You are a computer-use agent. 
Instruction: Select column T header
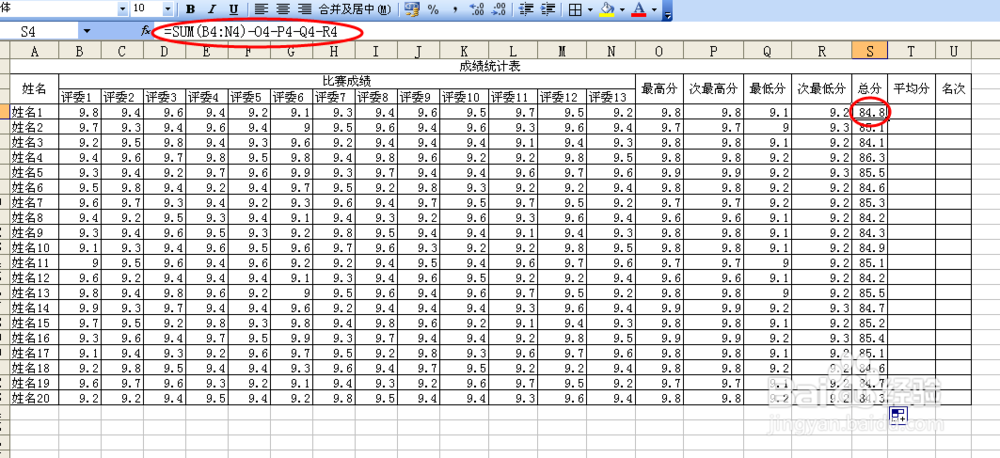[x=911, y=52]
